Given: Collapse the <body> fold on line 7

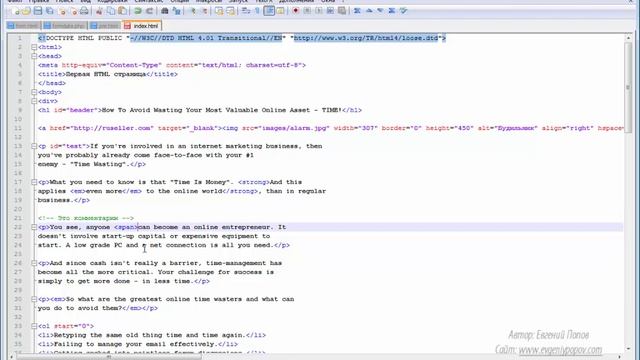Looking at the screenshot, I should 34,92.
